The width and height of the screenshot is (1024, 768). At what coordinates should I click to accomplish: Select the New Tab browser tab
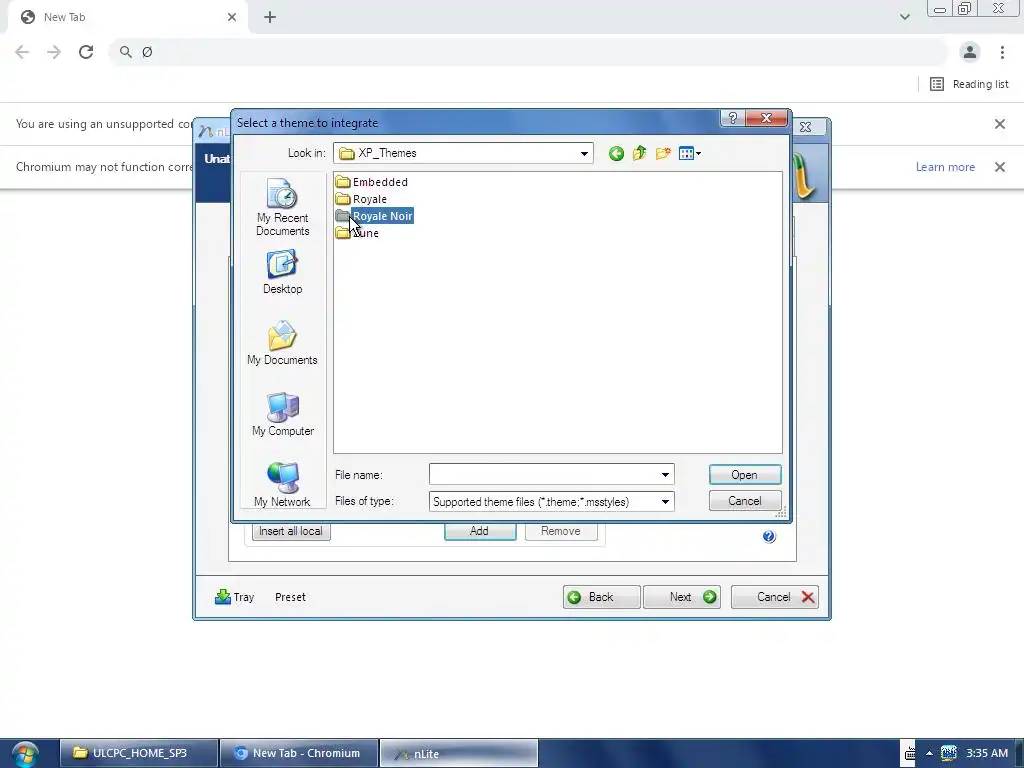[127, 17]
